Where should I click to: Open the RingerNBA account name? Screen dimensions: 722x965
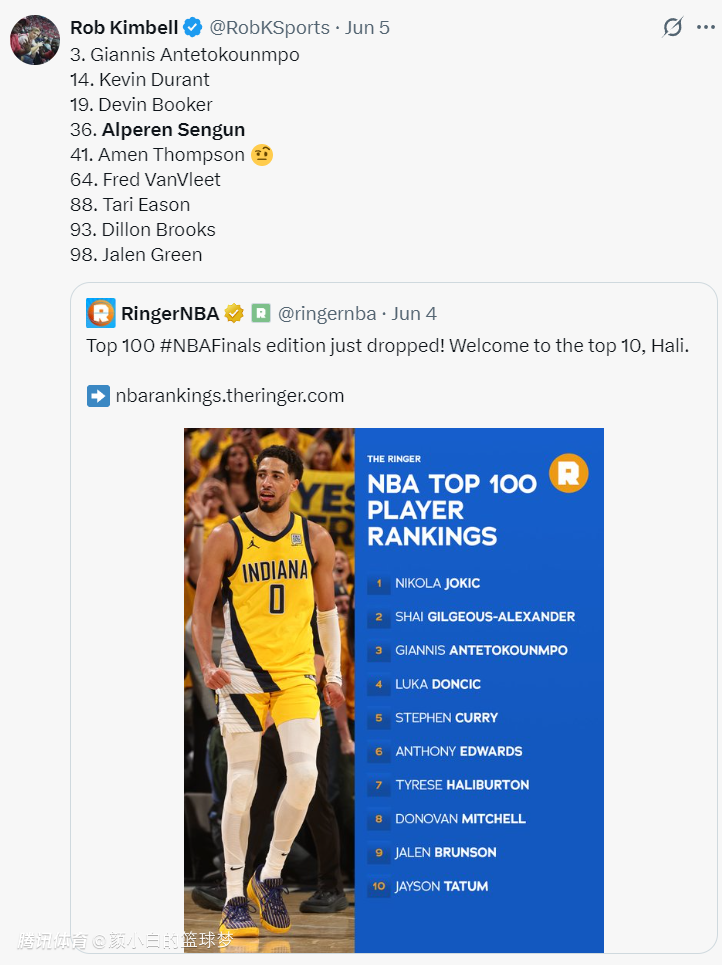point(170,313)
